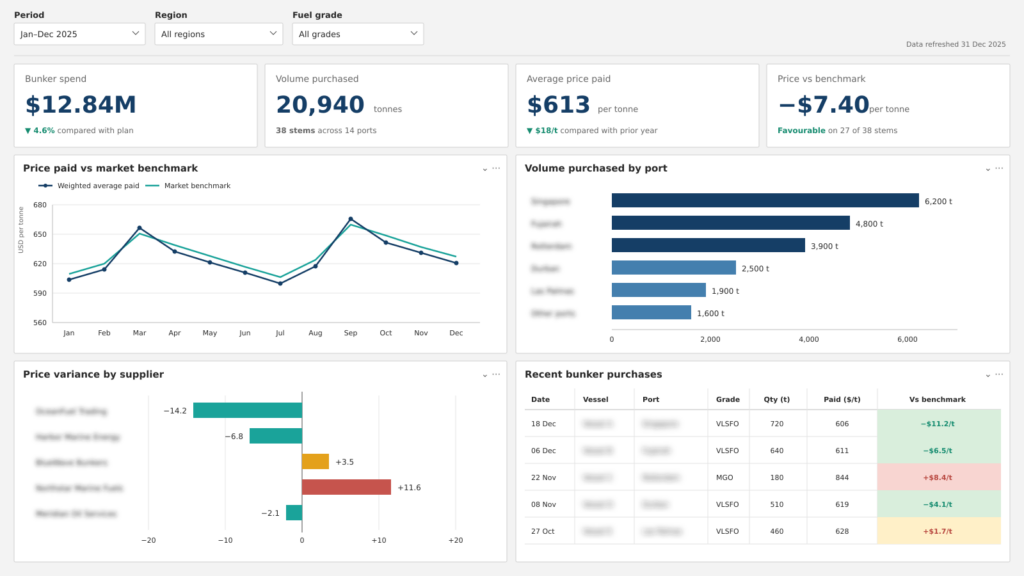Open more options for Recent bunker purchases
Screen dimensions: 1024x576
coord(999,375)
